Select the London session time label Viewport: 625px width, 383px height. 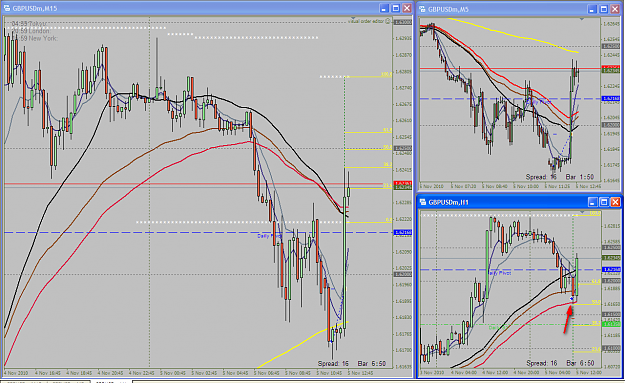click(x=31, y=31)
